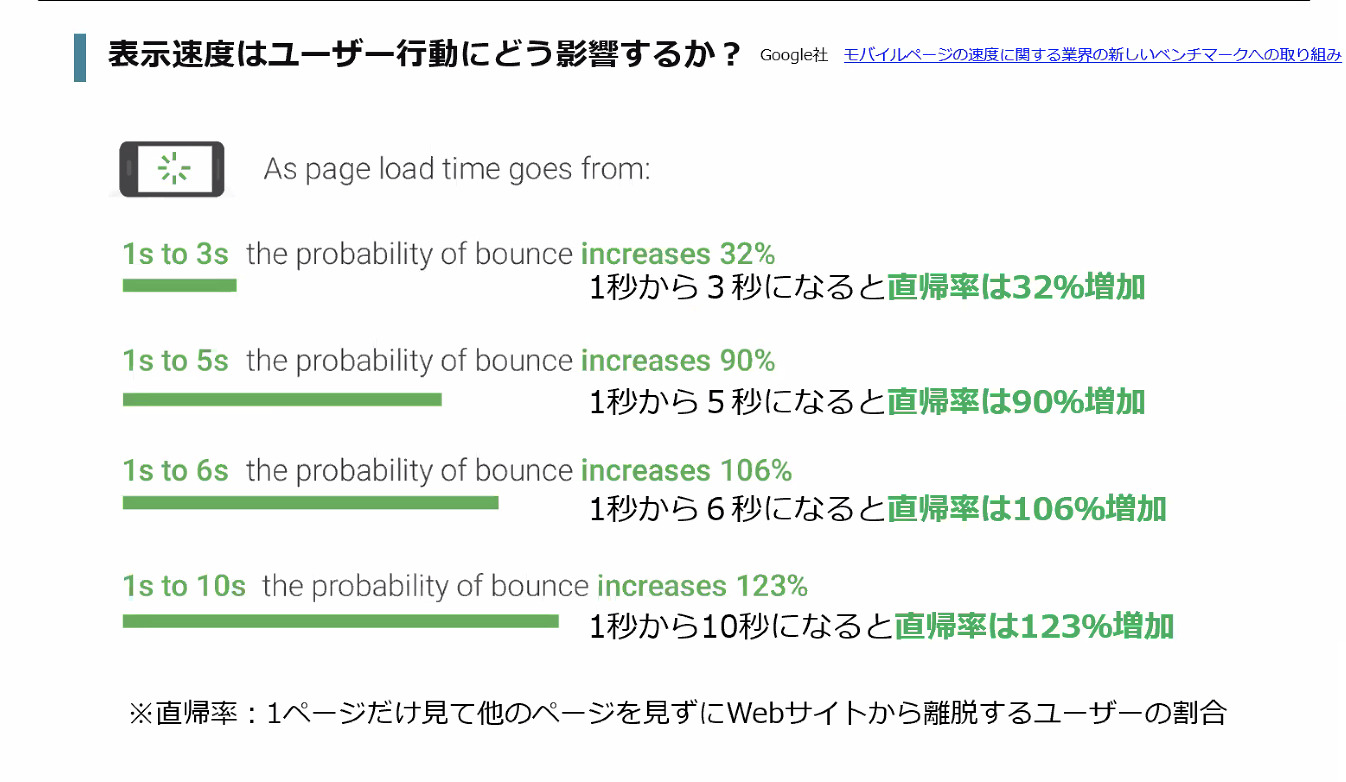The image size is (1346, 782).
Task: Click the "1s to 3s" green label
Action: 176,254
